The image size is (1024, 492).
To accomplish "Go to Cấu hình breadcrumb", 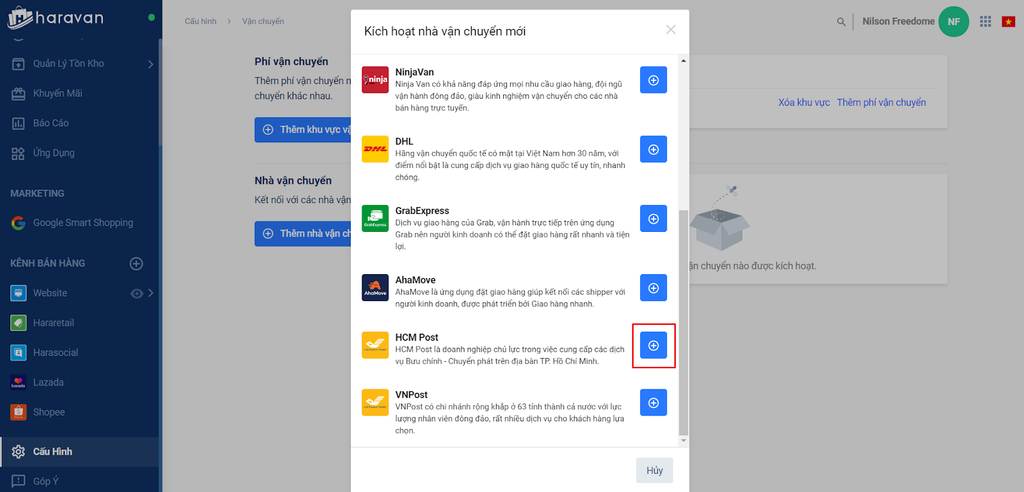I will (200, 22).
